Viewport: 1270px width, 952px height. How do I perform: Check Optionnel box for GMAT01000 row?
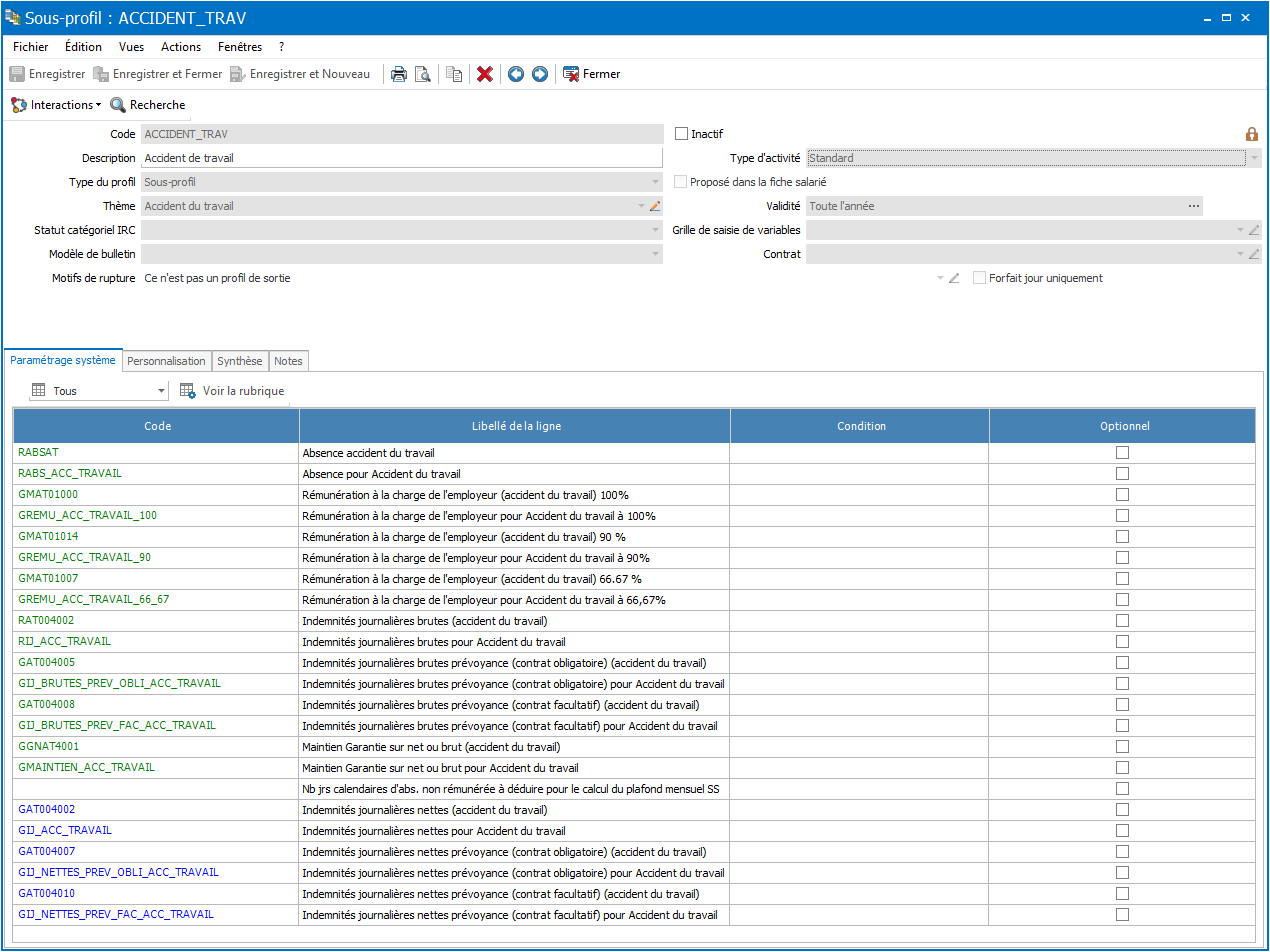tap(1122, 495)
